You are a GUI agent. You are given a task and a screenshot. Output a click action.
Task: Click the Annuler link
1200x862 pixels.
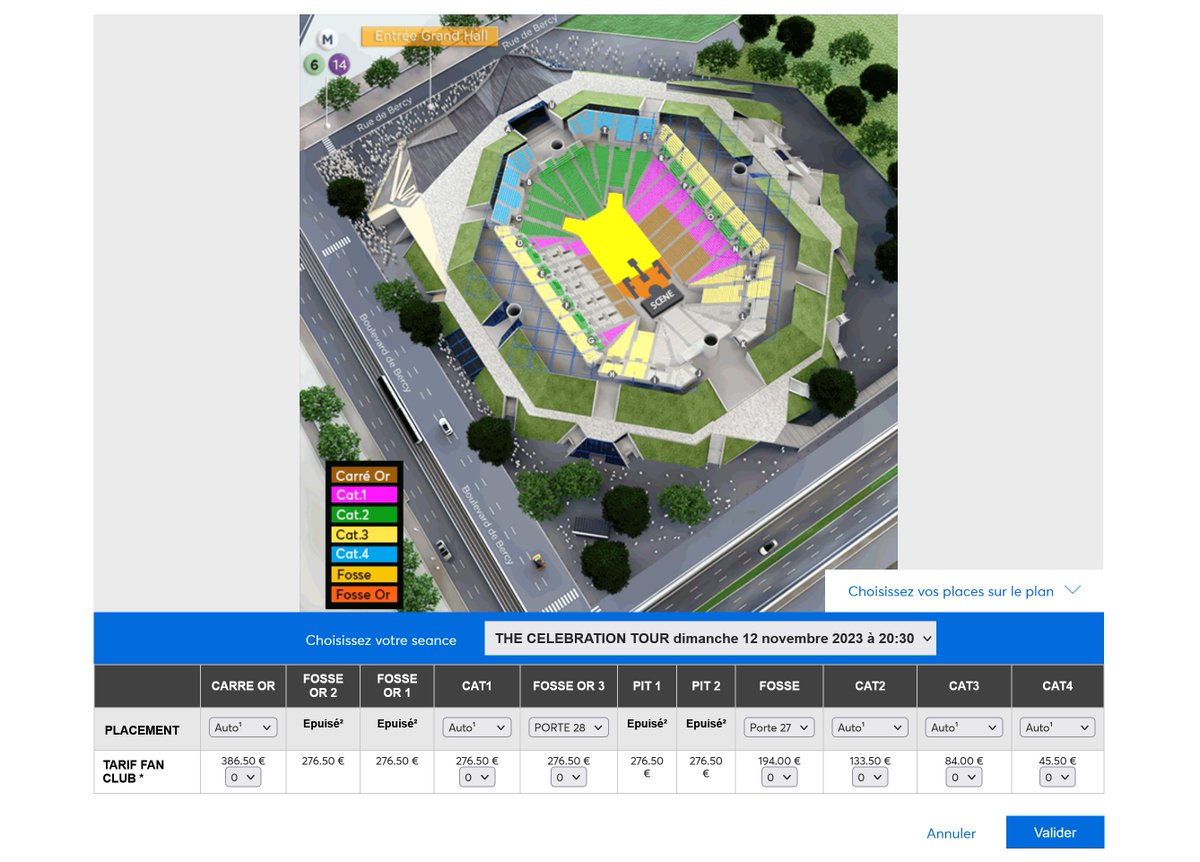click(x=951, y=833)
